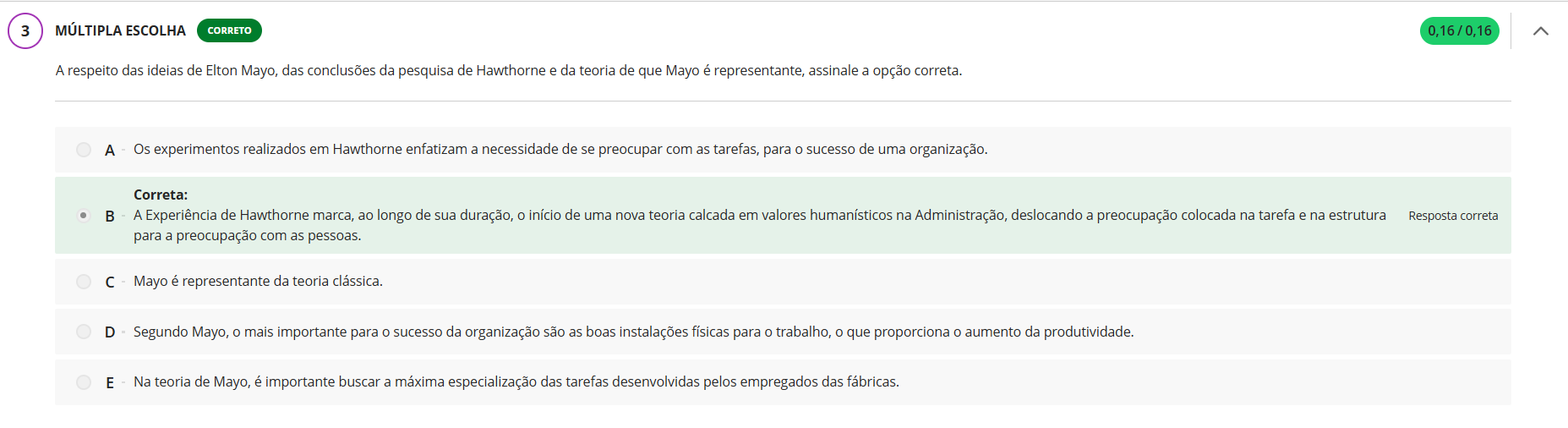Click the question number 3 circle

pos(25,31)
